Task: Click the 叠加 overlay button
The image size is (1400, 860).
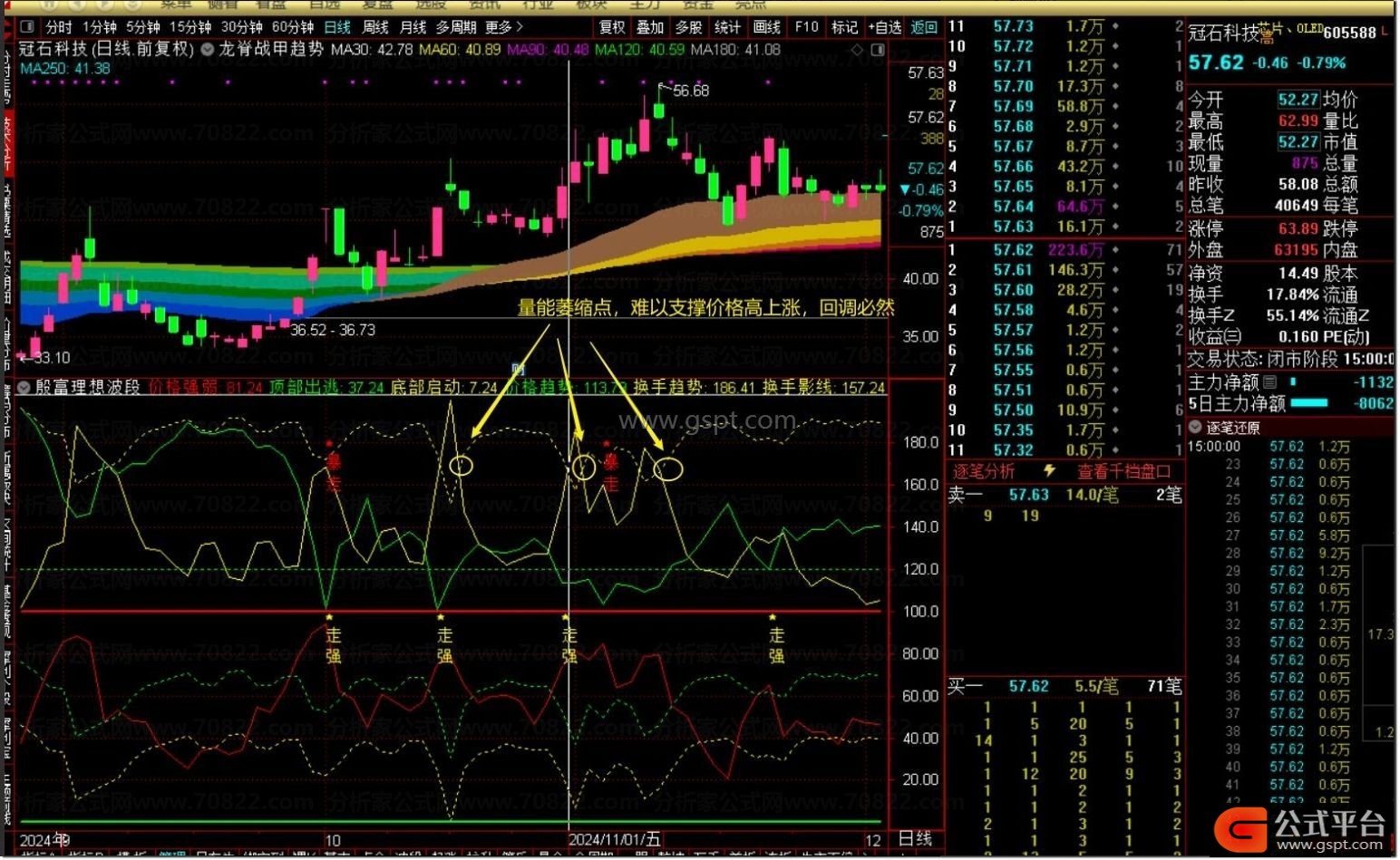Action: [x=650, y=27]
